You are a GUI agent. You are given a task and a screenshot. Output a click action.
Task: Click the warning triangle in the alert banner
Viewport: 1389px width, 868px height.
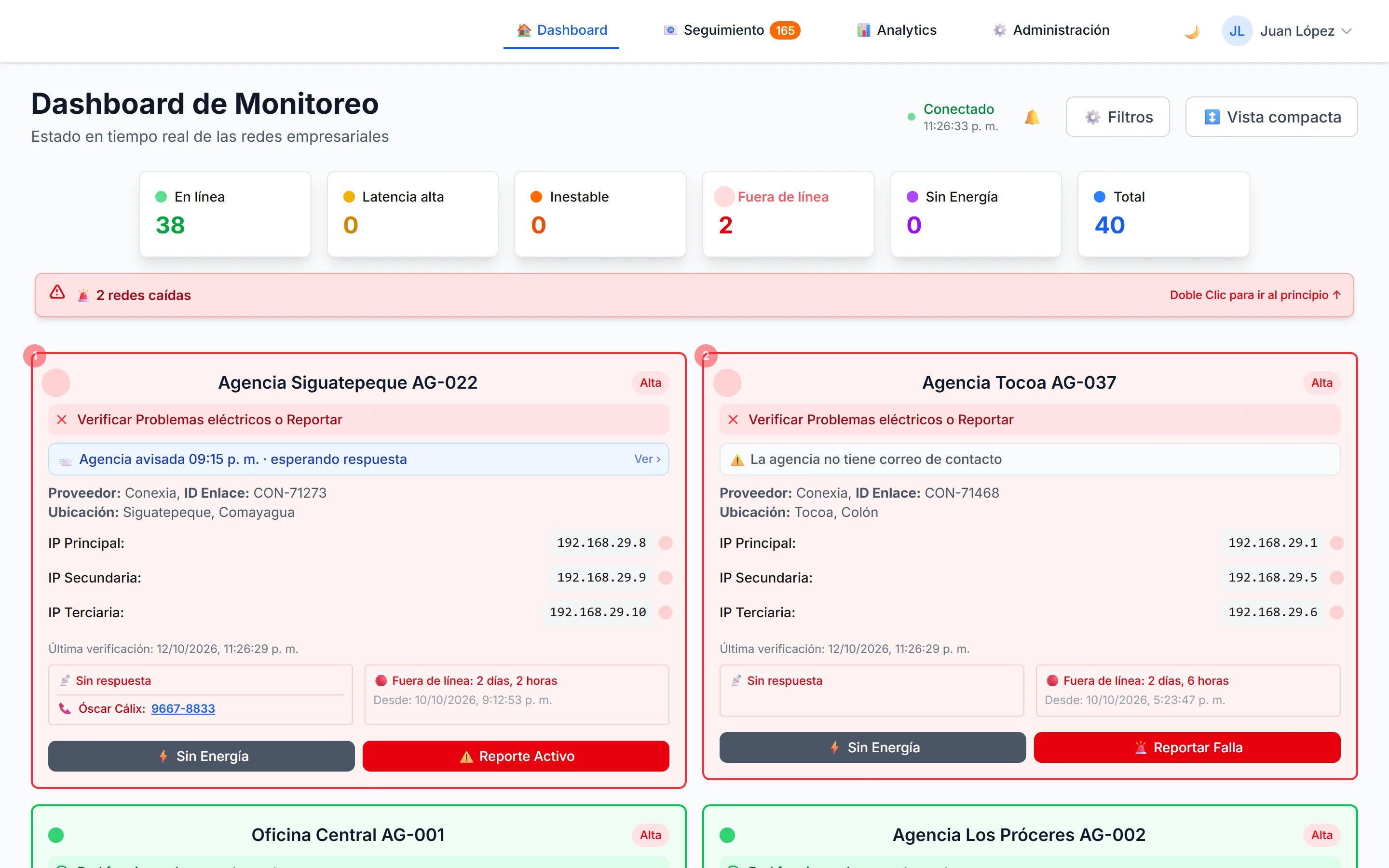(x=57, y=293)
